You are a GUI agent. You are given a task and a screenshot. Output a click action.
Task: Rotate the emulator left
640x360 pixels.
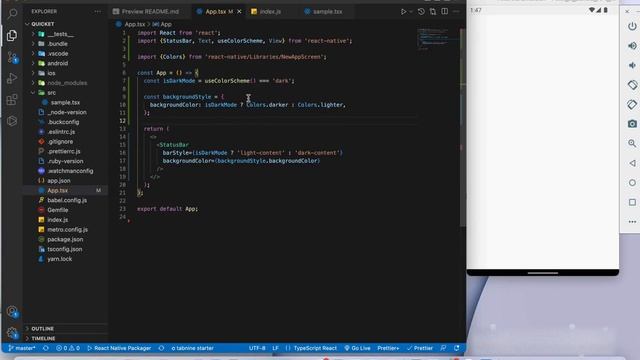pyautogui.click(x=632, y=85)
